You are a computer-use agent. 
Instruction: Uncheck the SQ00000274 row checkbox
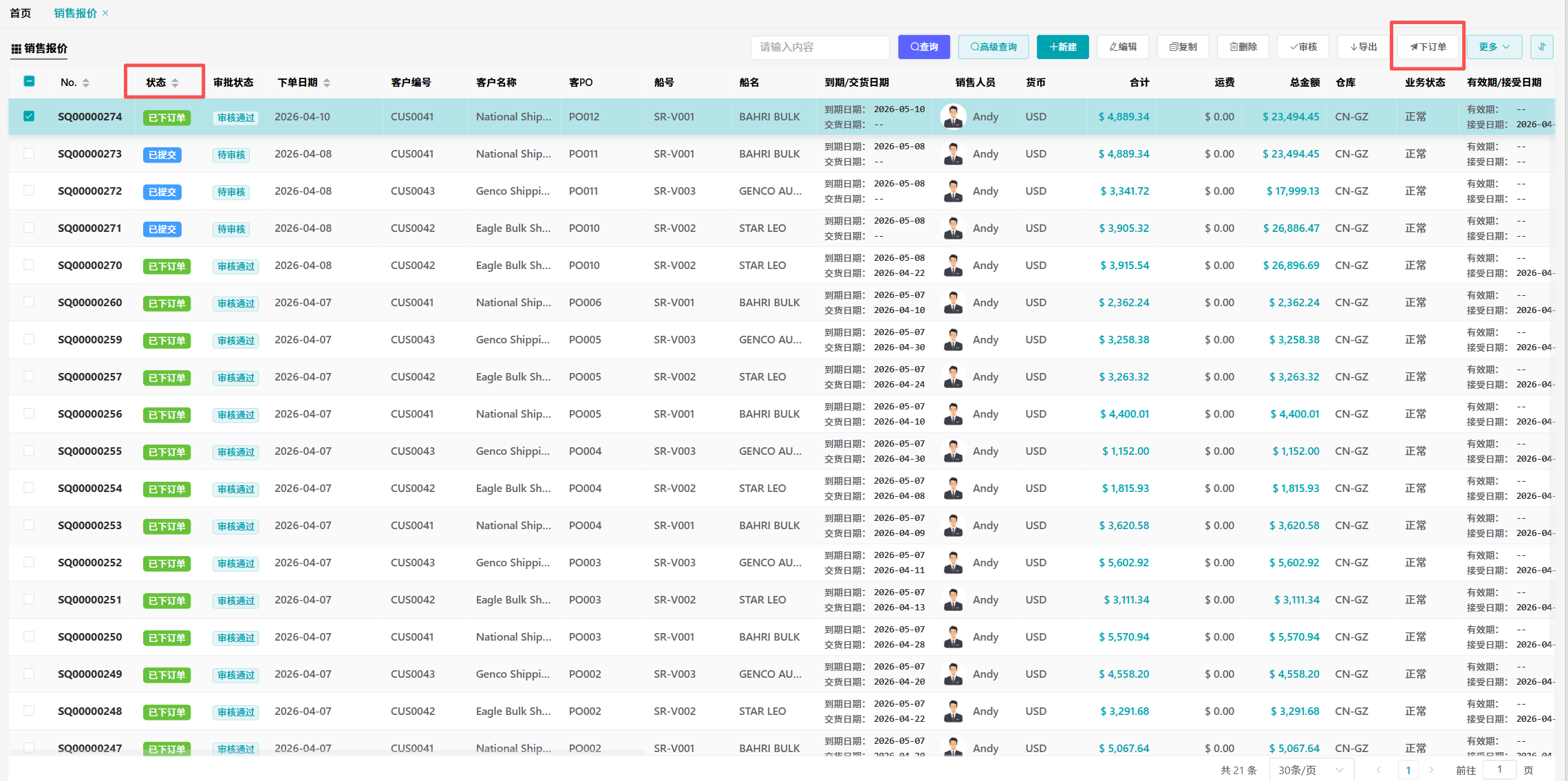pyautogui.click(x=29, y=116)
